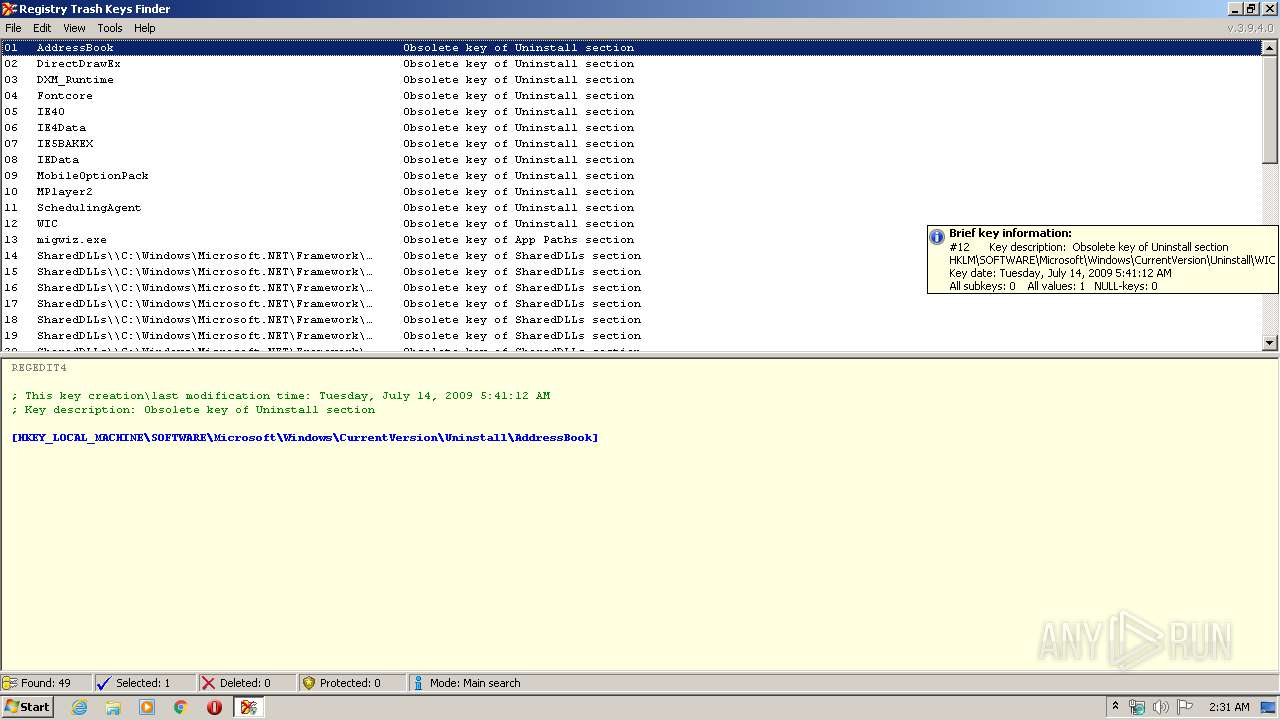
Task: Click the list scrollbar down arrow
Action: 1270,343
